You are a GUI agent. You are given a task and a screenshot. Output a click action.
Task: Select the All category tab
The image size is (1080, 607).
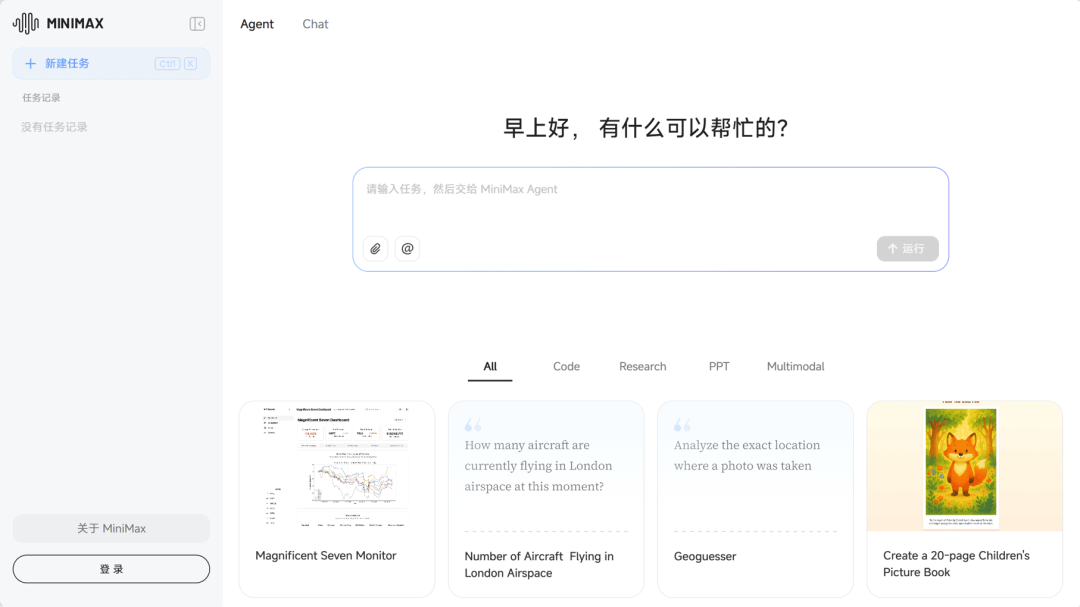pyautogui.click(x=490, y=367)
